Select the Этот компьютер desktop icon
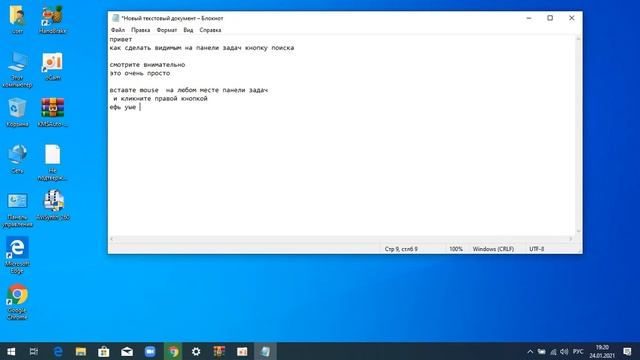The width and height of the screenshot is (640, 360). (x=17, y=69)
